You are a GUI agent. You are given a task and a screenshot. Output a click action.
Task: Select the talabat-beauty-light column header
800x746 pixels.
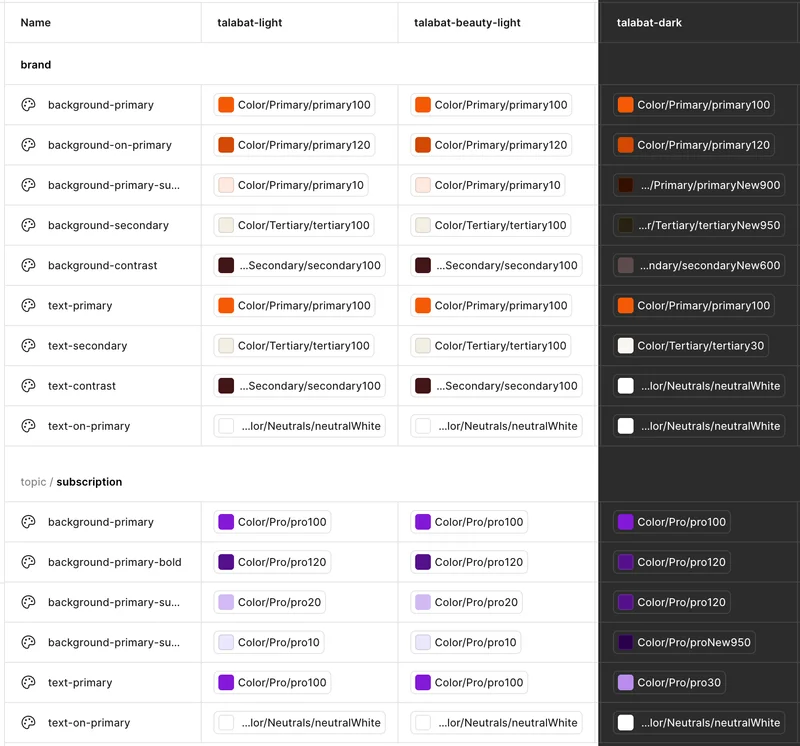pos(467,22)
